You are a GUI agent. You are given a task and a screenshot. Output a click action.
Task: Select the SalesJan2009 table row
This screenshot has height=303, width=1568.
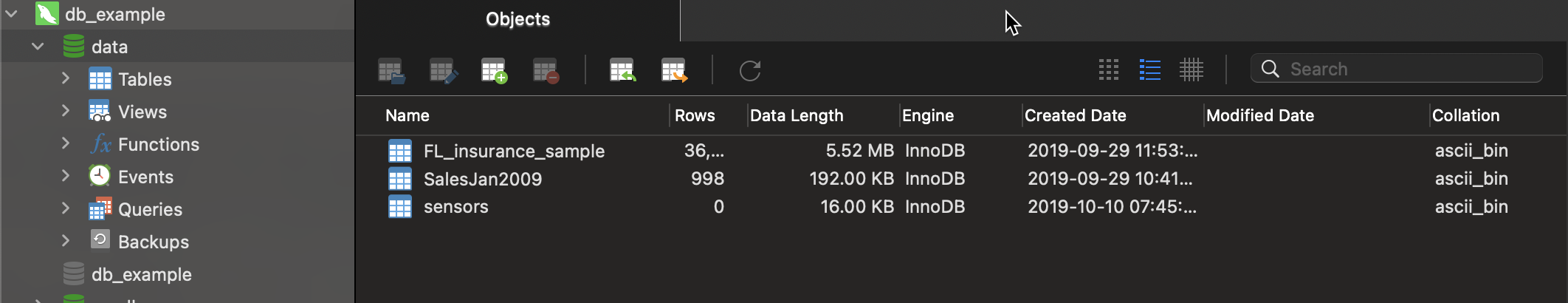[483, 180]
